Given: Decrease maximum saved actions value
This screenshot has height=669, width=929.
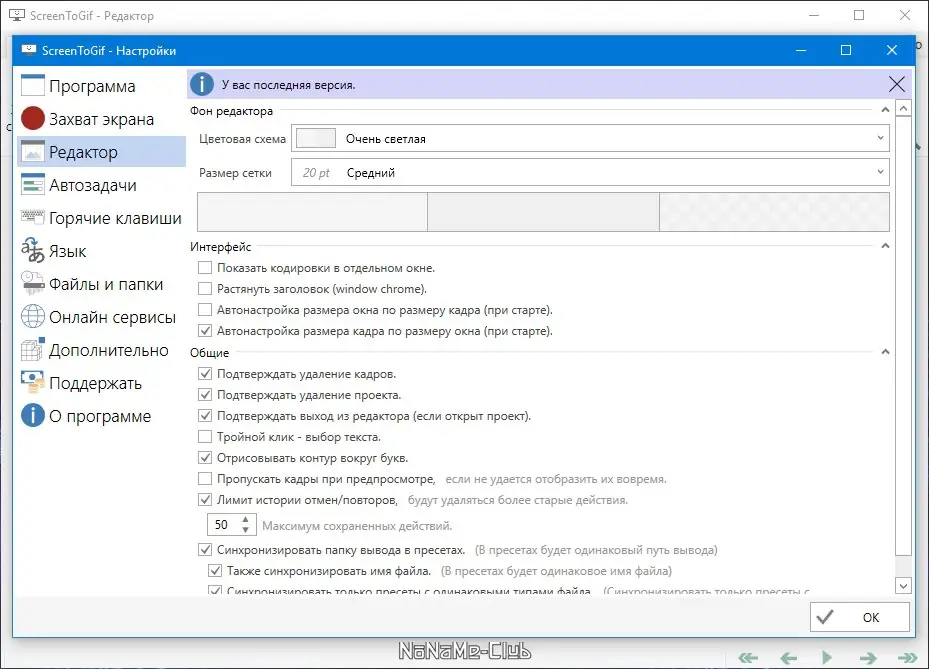Looking at the screenshot, I should [245, 529].
